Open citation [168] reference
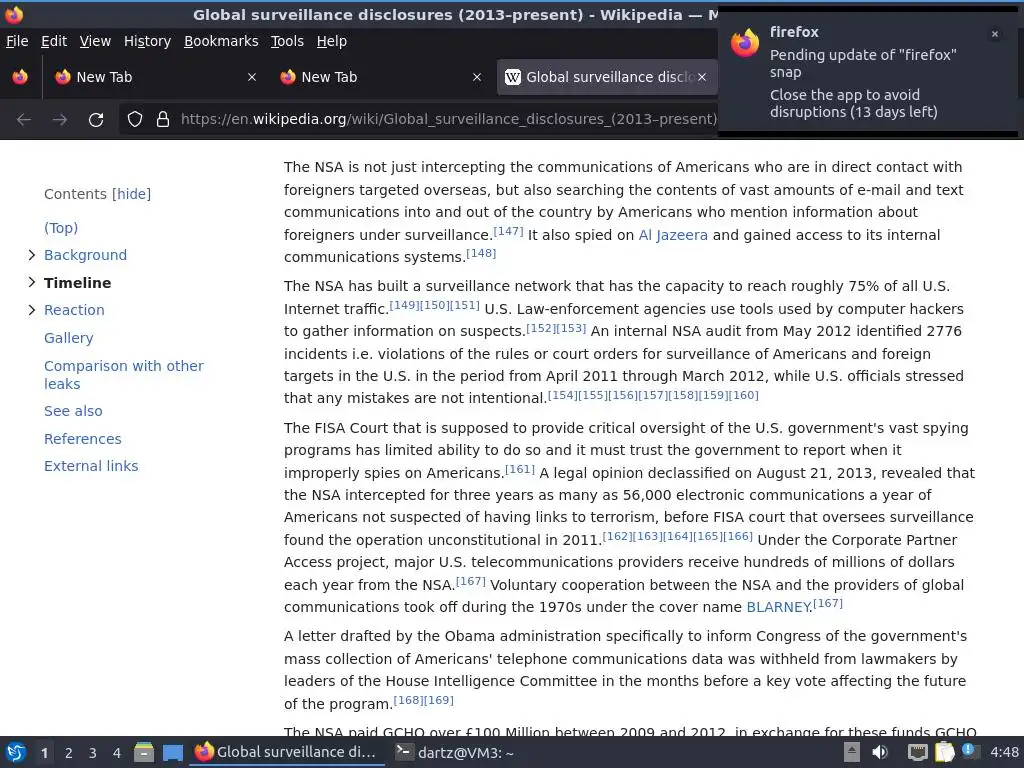Screen dimensions: 1024x768 tap(408, 700)
